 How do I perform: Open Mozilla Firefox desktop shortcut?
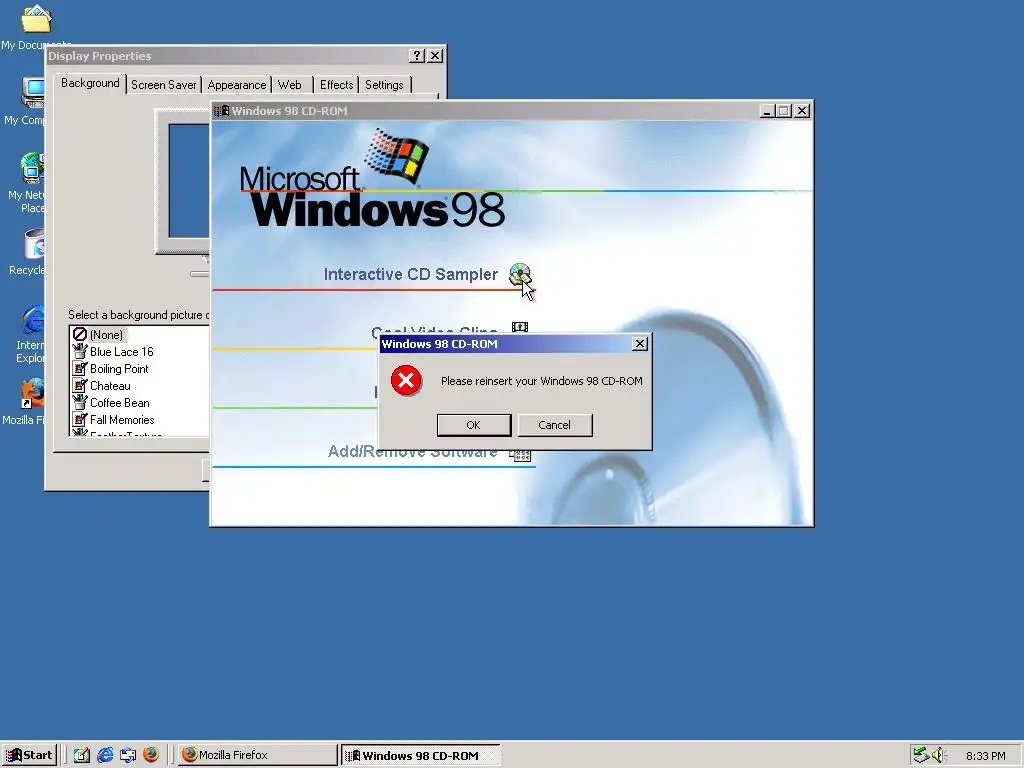26,402
